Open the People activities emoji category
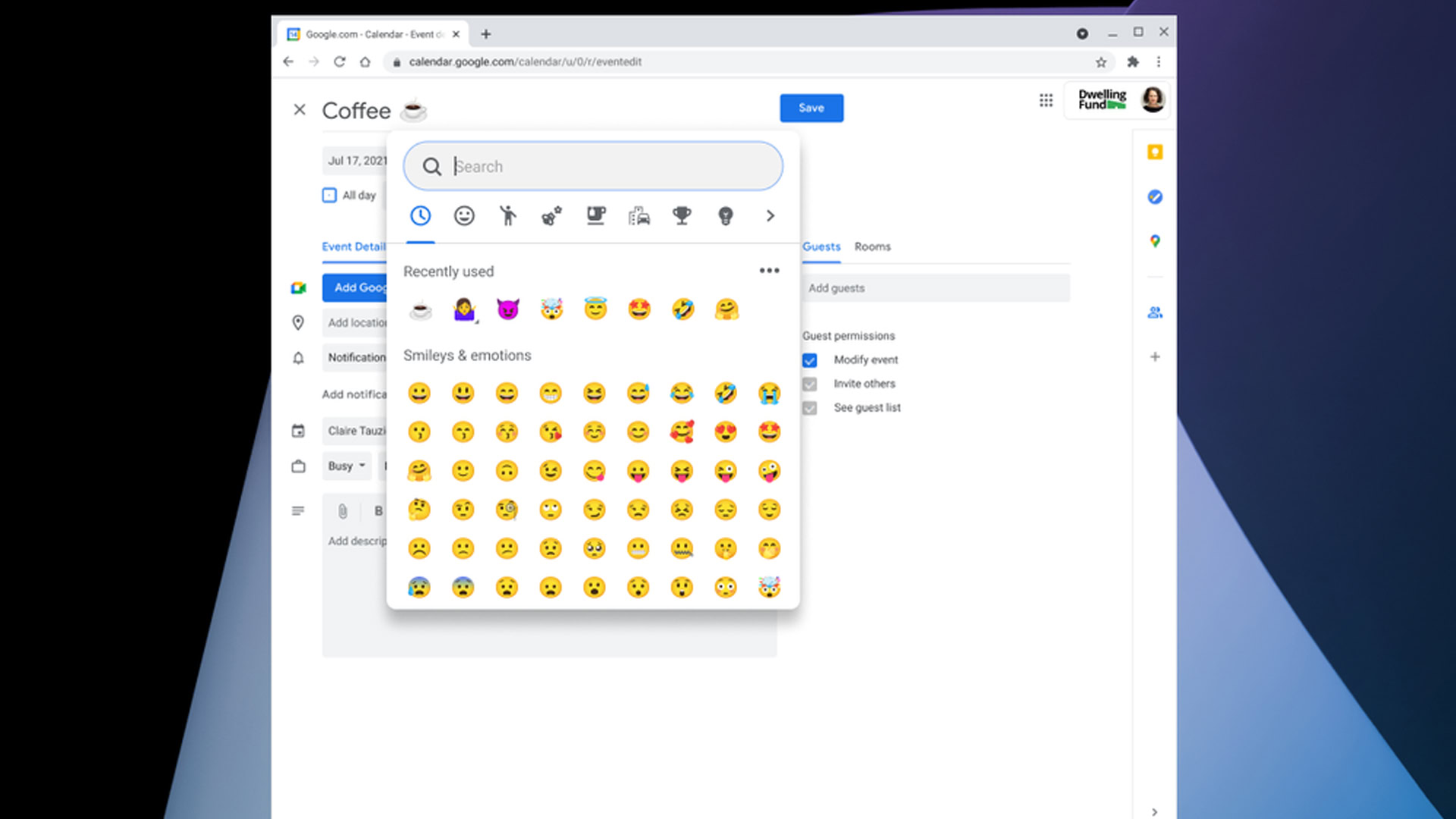 507,216
